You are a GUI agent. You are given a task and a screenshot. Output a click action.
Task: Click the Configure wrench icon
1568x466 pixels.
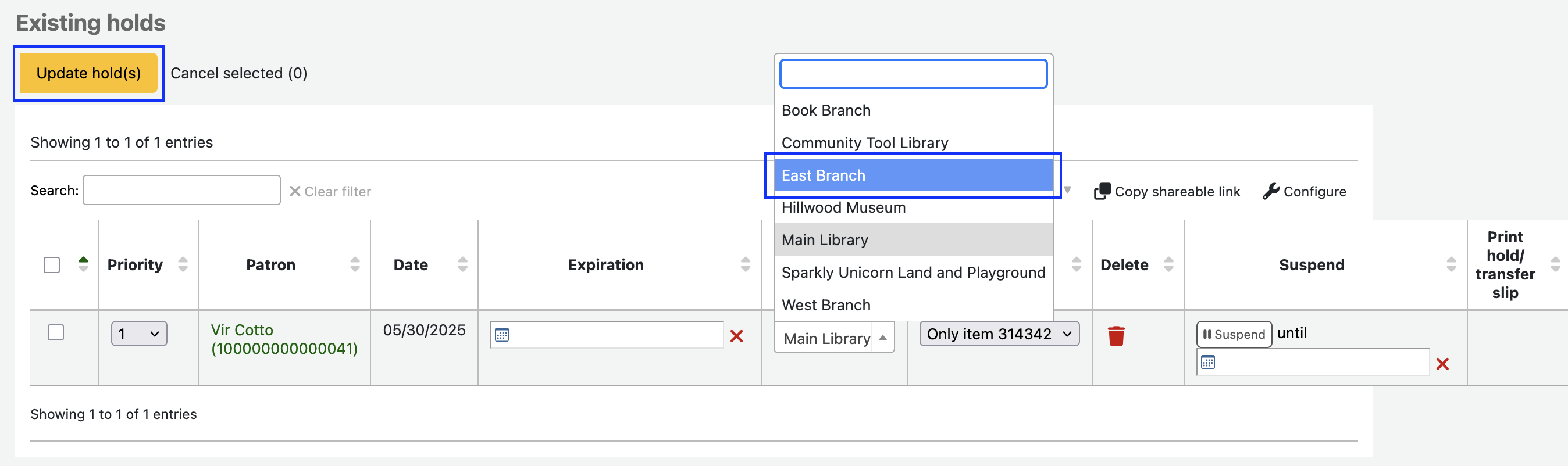click(x=1270, y=191)
